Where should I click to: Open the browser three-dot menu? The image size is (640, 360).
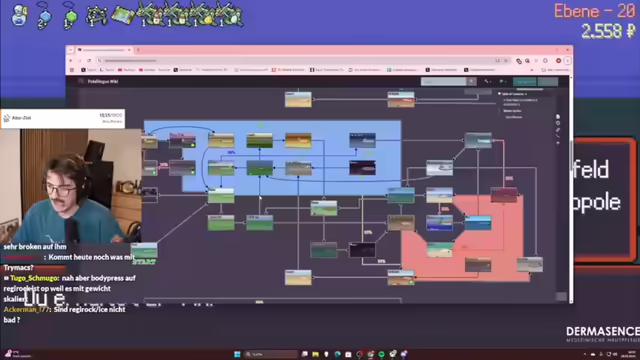pyautogui.click(x=567, y=61)
